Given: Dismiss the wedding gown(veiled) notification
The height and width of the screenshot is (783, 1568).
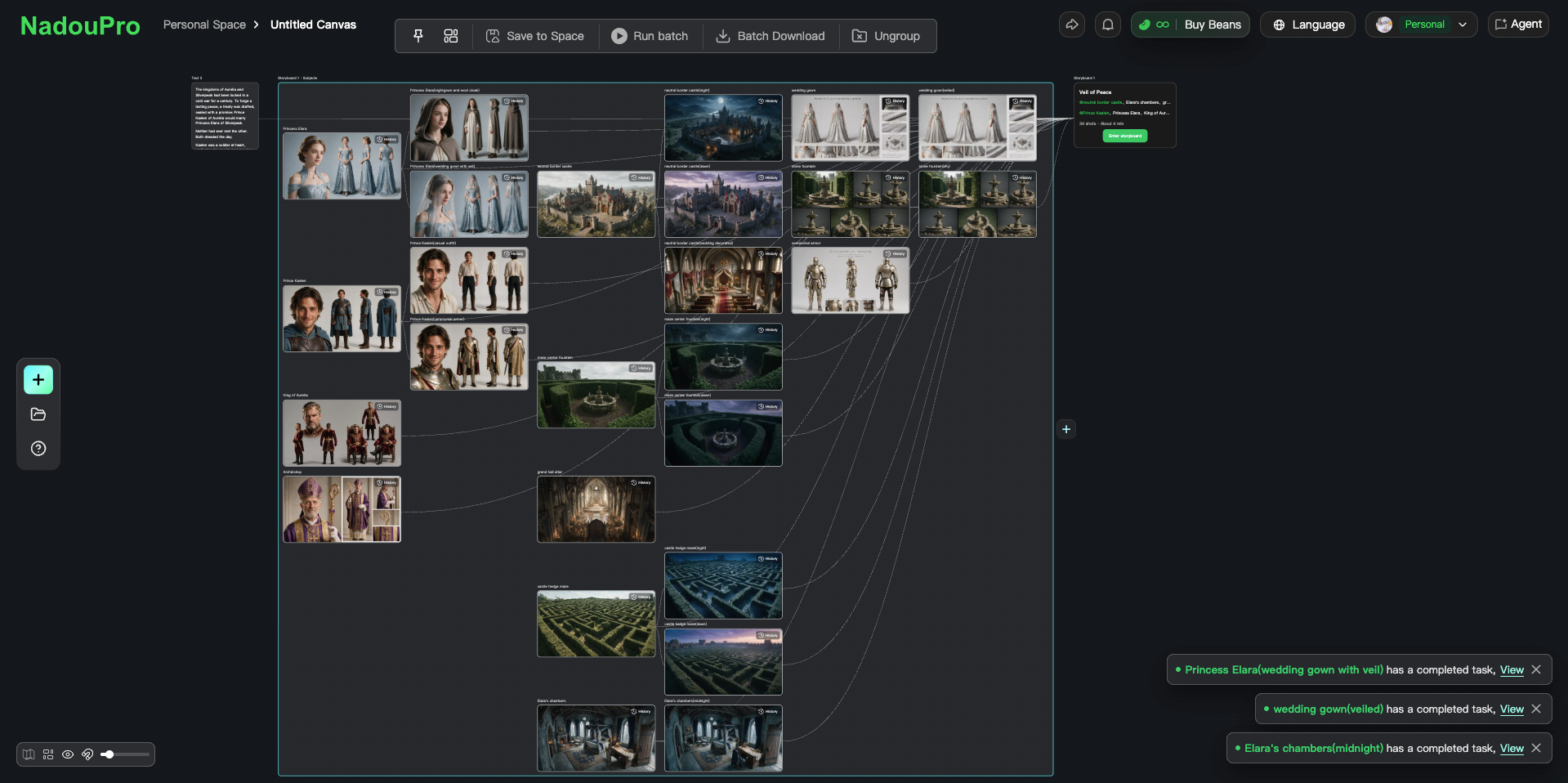Looking at the screenshot, I should tap(1536, 709).
